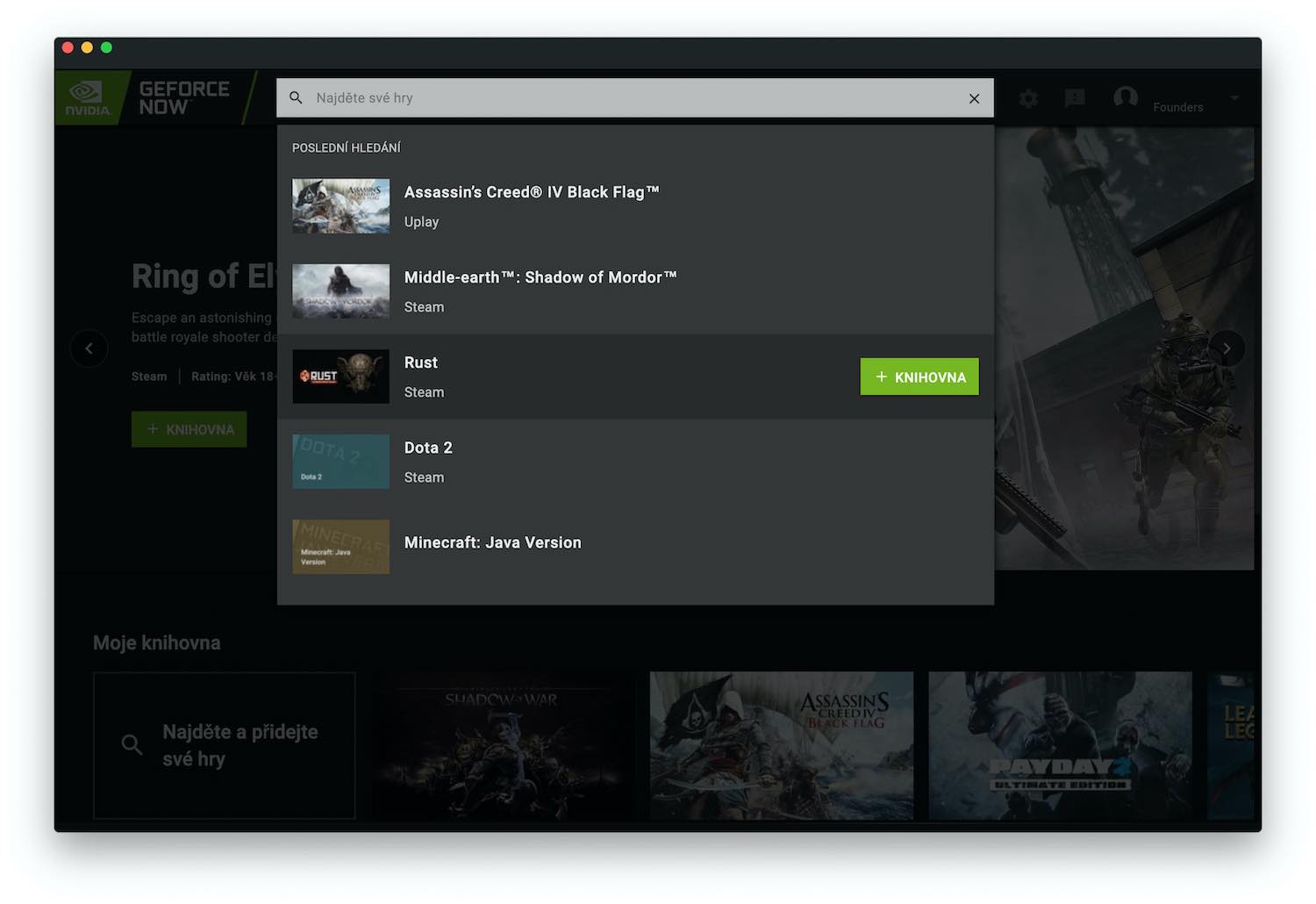Screen dimensions: 1316x904
Task: Add Rust to library with KNIHOVNA button
Action: pos(919,377)
